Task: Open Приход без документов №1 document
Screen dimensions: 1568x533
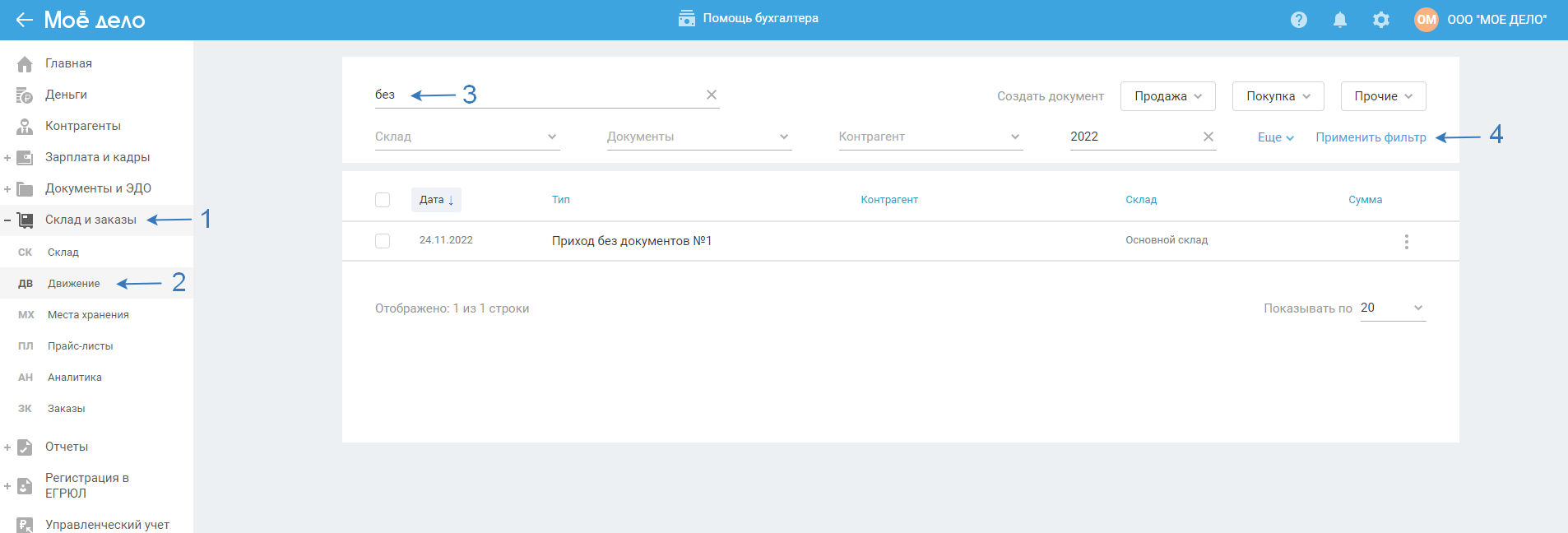Action: point(631,241)
